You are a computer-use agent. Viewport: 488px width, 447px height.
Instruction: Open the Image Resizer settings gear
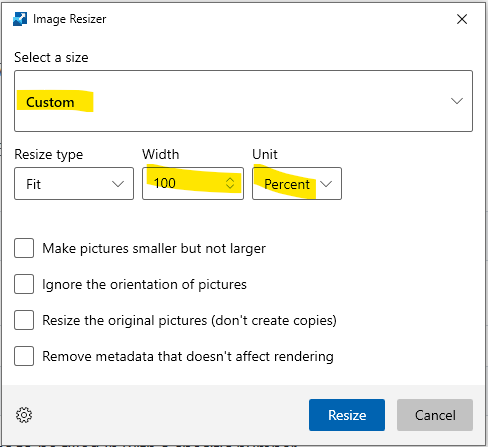24,415
